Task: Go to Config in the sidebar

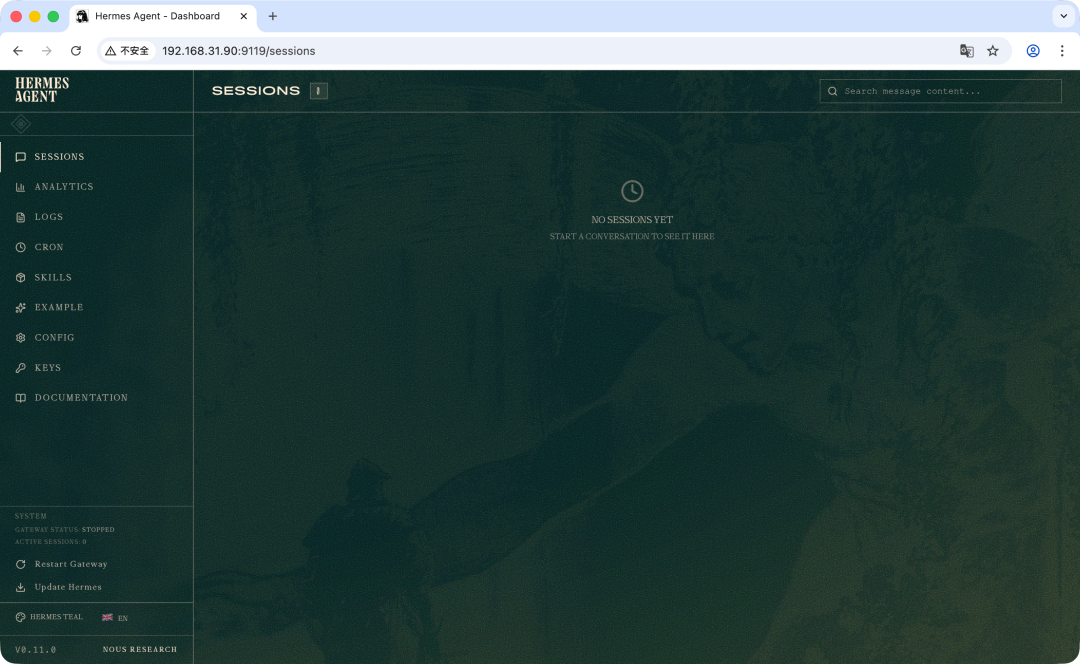Action: [96, 338]
